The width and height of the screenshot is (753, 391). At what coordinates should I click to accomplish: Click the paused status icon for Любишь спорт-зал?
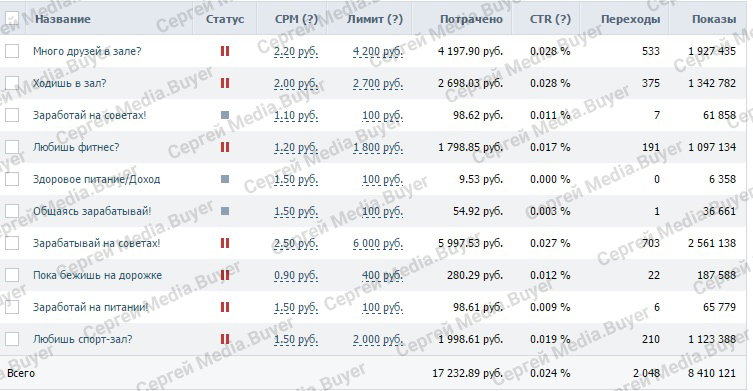pos(225,339)
